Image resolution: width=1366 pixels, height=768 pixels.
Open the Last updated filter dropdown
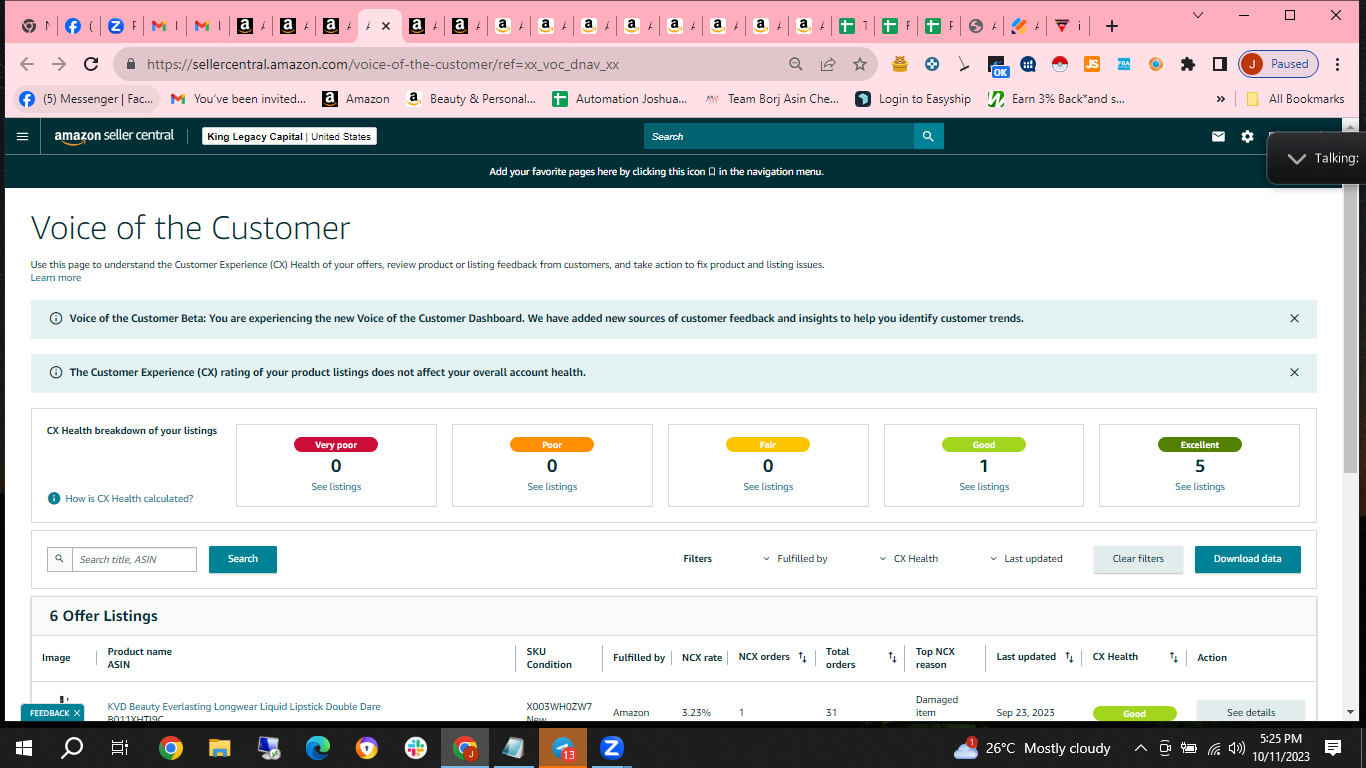[x=1026, y=559]
